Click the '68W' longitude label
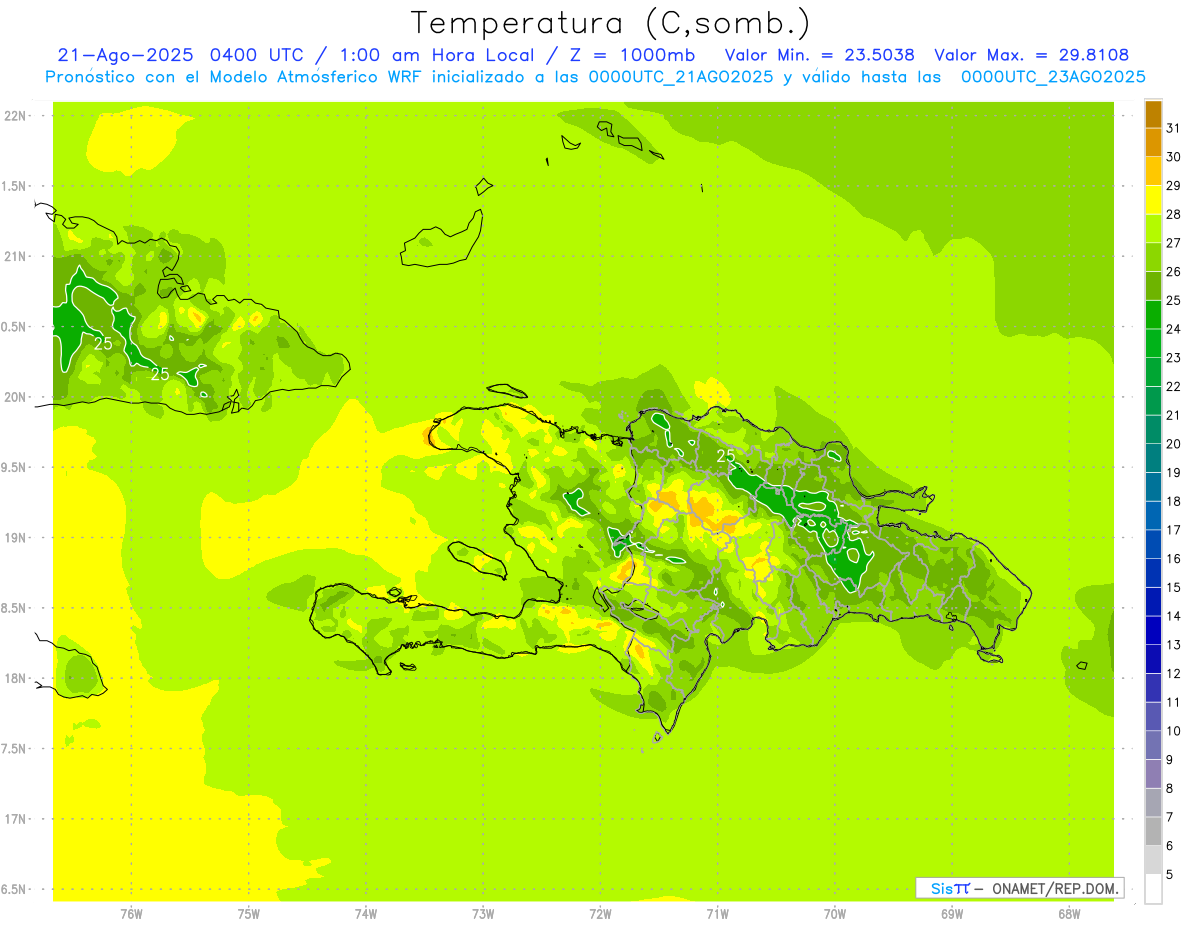Image resolution: width=1200 pixels, height=927 pixels. pos(1069,914)
